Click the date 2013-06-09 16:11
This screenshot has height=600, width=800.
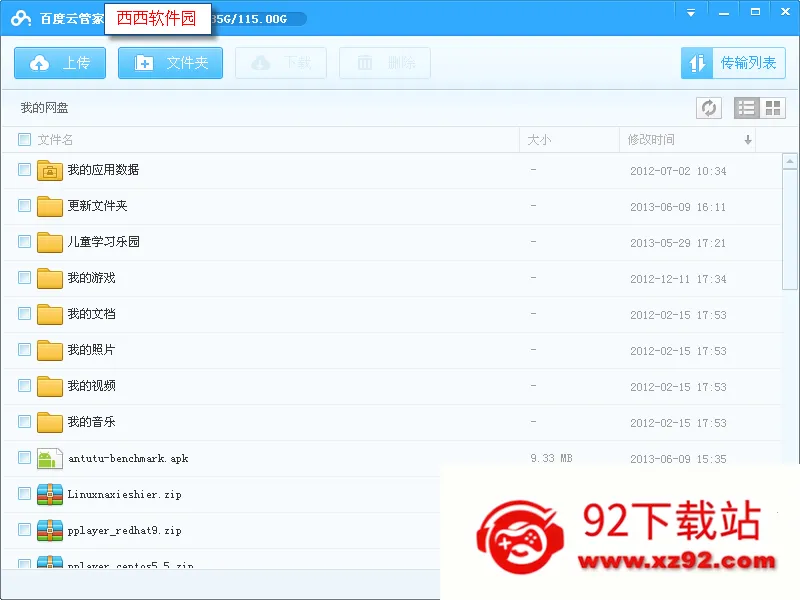(678, 207)
